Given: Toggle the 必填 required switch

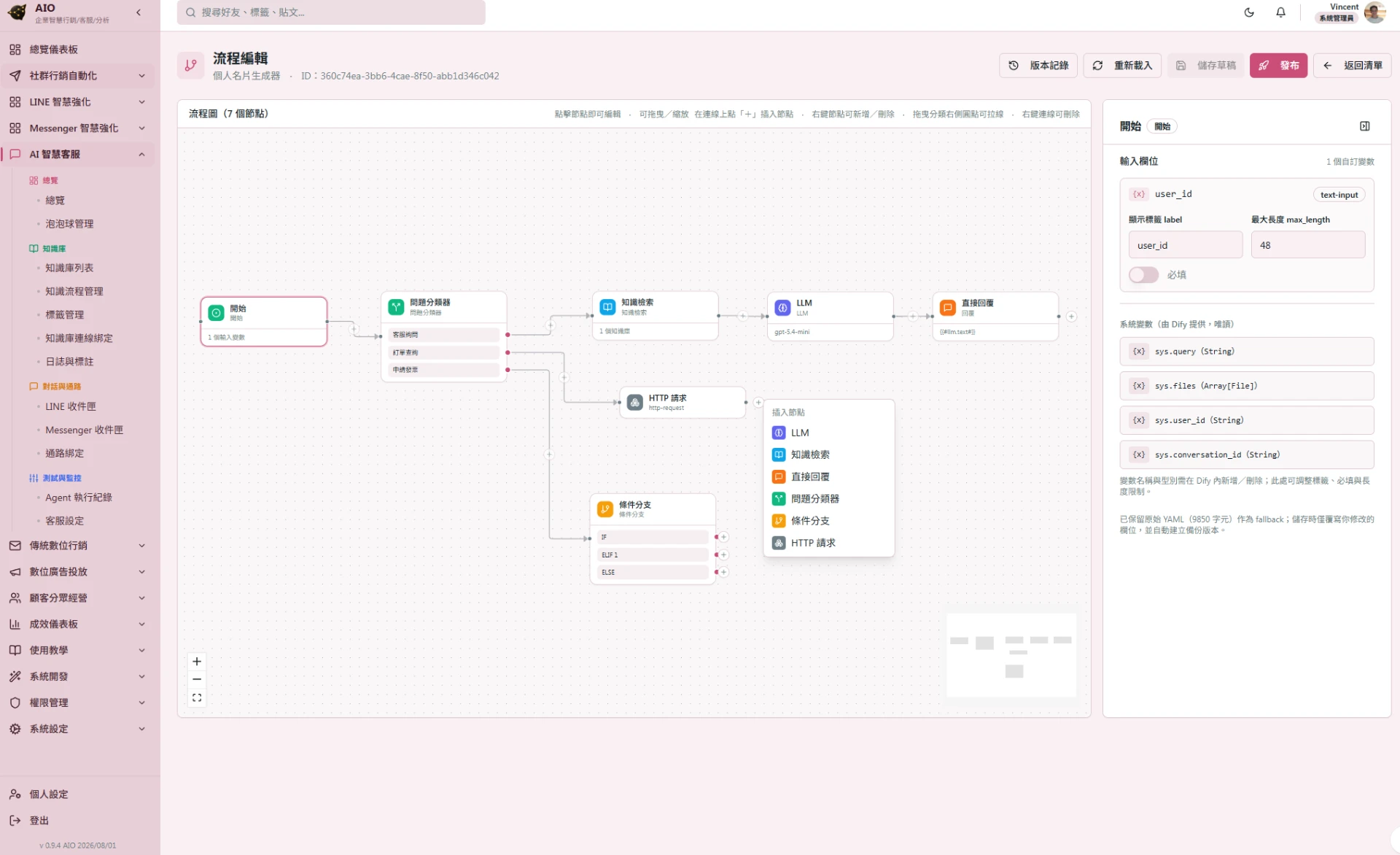Looking at the screenshot, I should [x=1143, y=275].
